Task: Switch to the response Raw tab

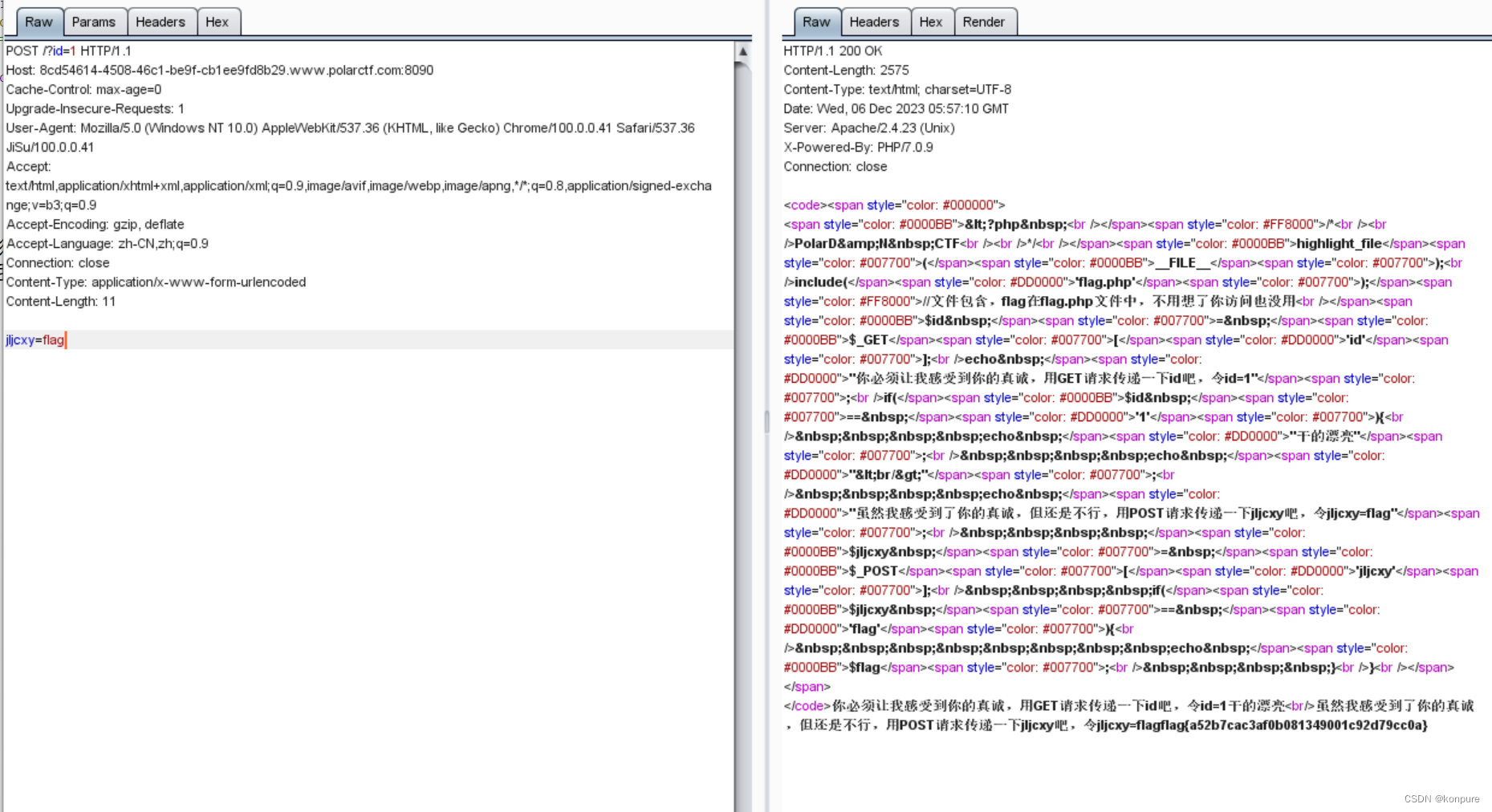Action: (x=817, y=22)
